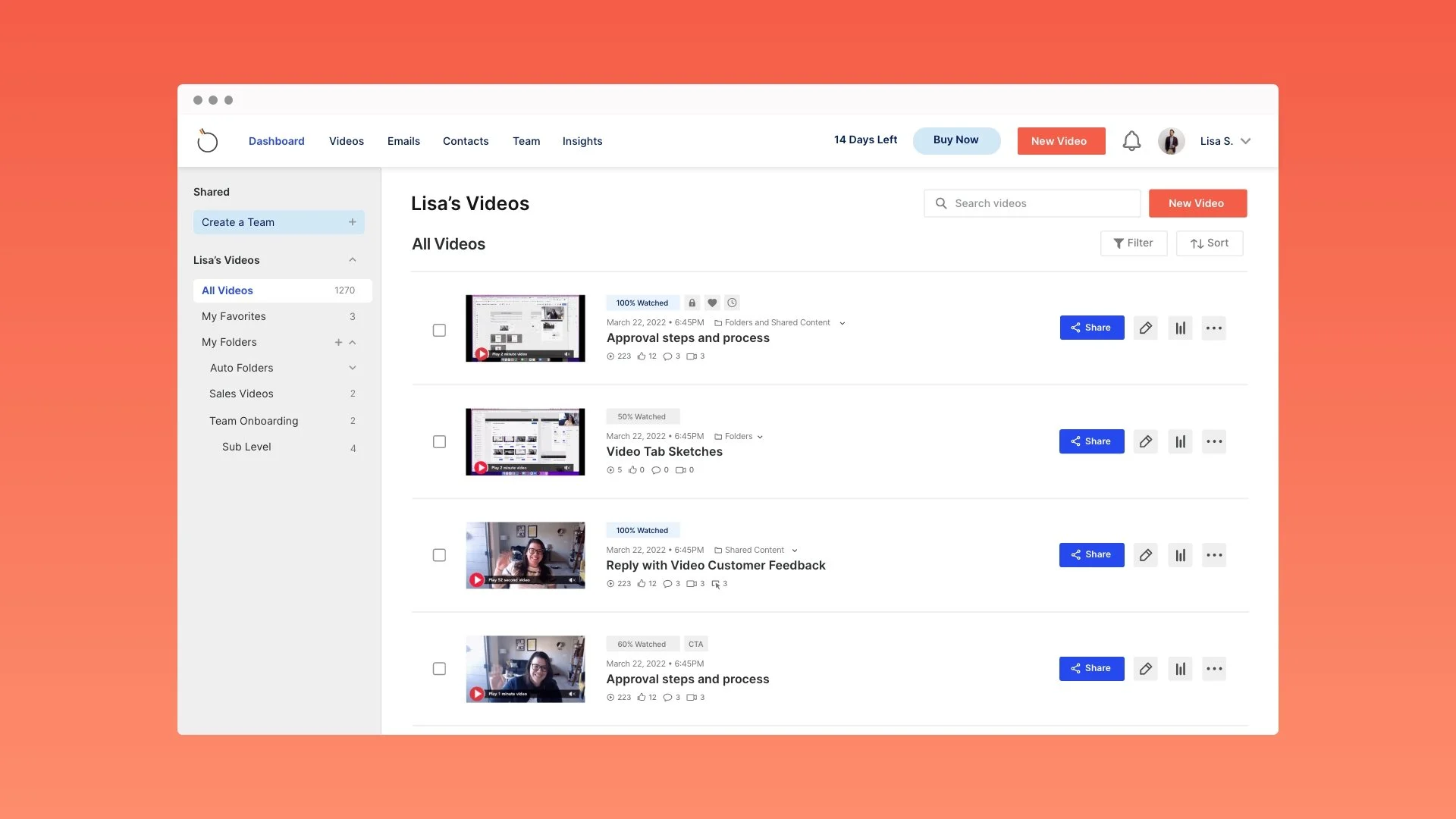The height and width of the screenshot is (819, 1456).
Task: Open the Filter options
Action: point(1134,243)
